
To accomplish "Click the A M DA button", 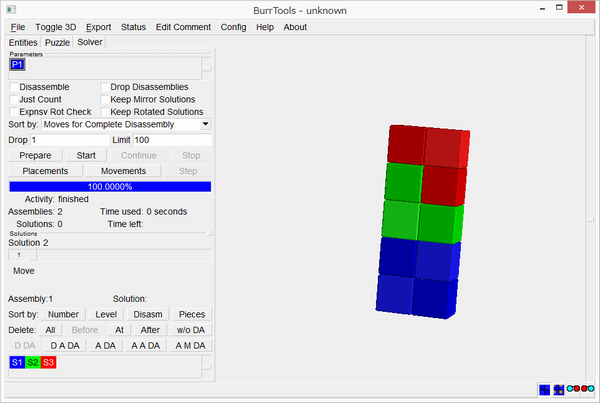I will (x=191, y=346).
